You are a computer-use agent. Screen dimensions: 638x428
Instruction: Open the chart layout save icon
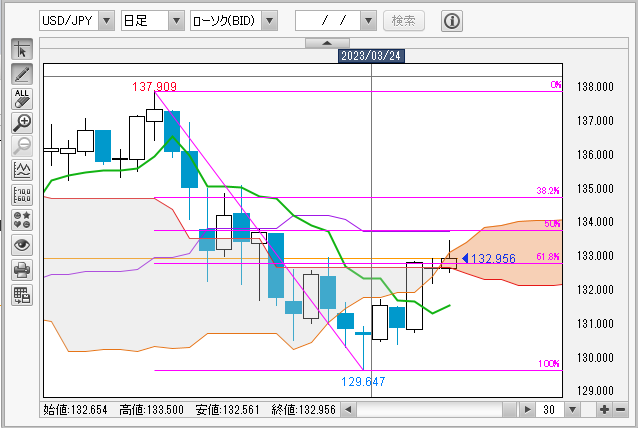point(22,295)
